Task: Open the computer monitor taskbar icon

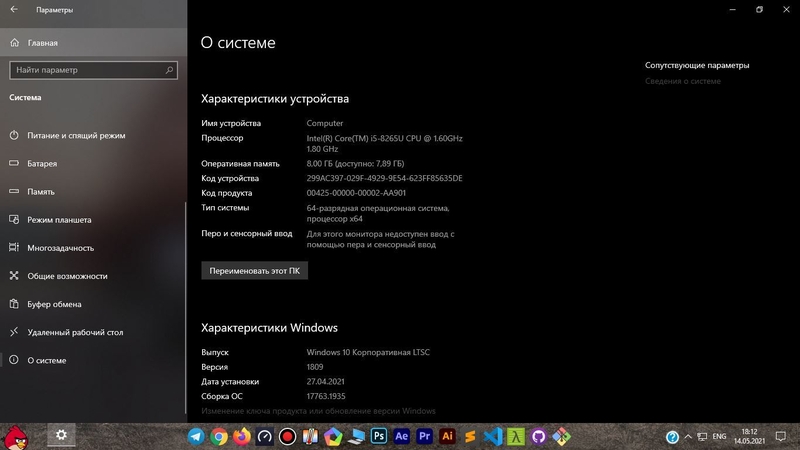Action: [x=356, y=436]
